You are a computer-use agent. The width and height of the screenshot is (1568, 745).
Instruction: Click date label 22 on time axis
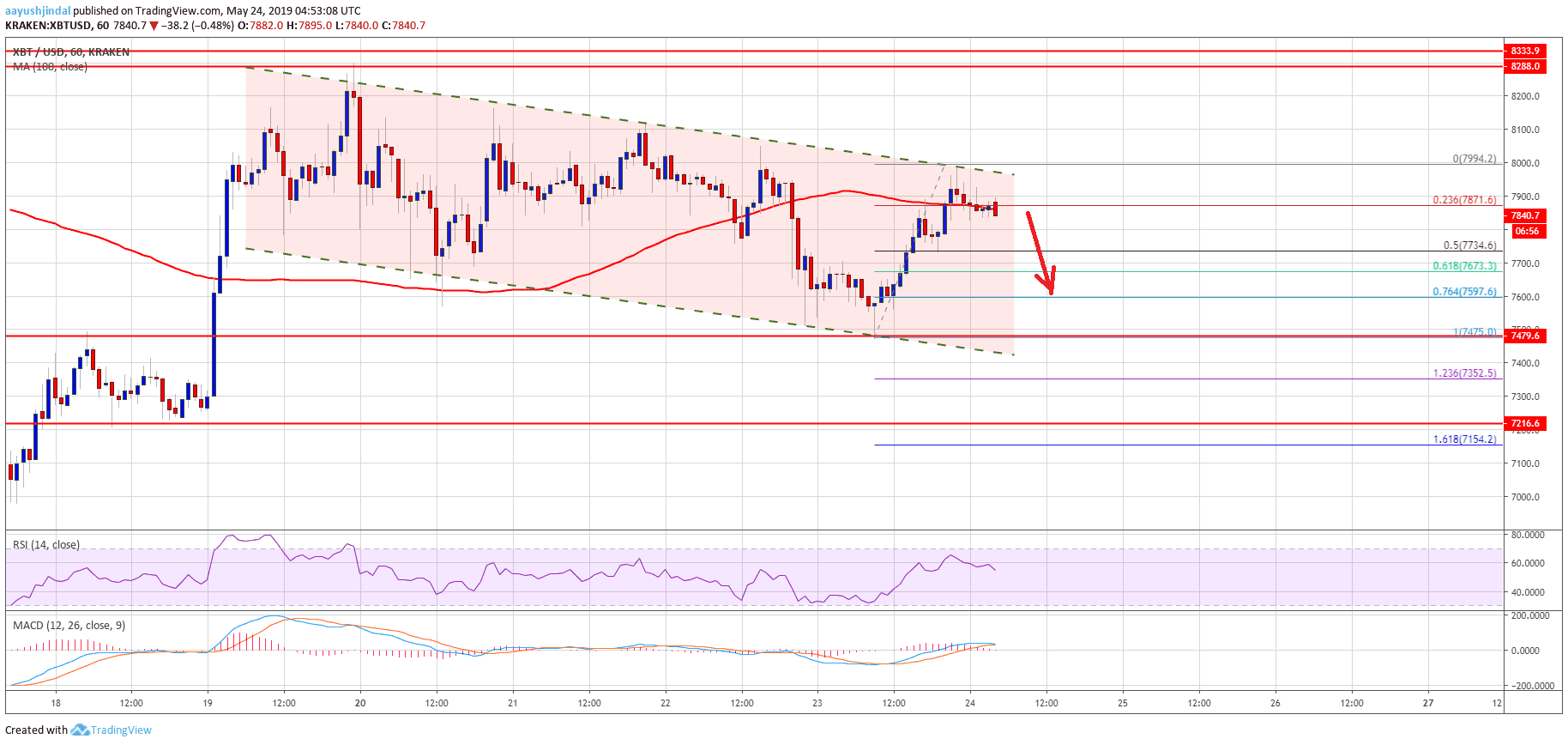(x=666, y=703)
